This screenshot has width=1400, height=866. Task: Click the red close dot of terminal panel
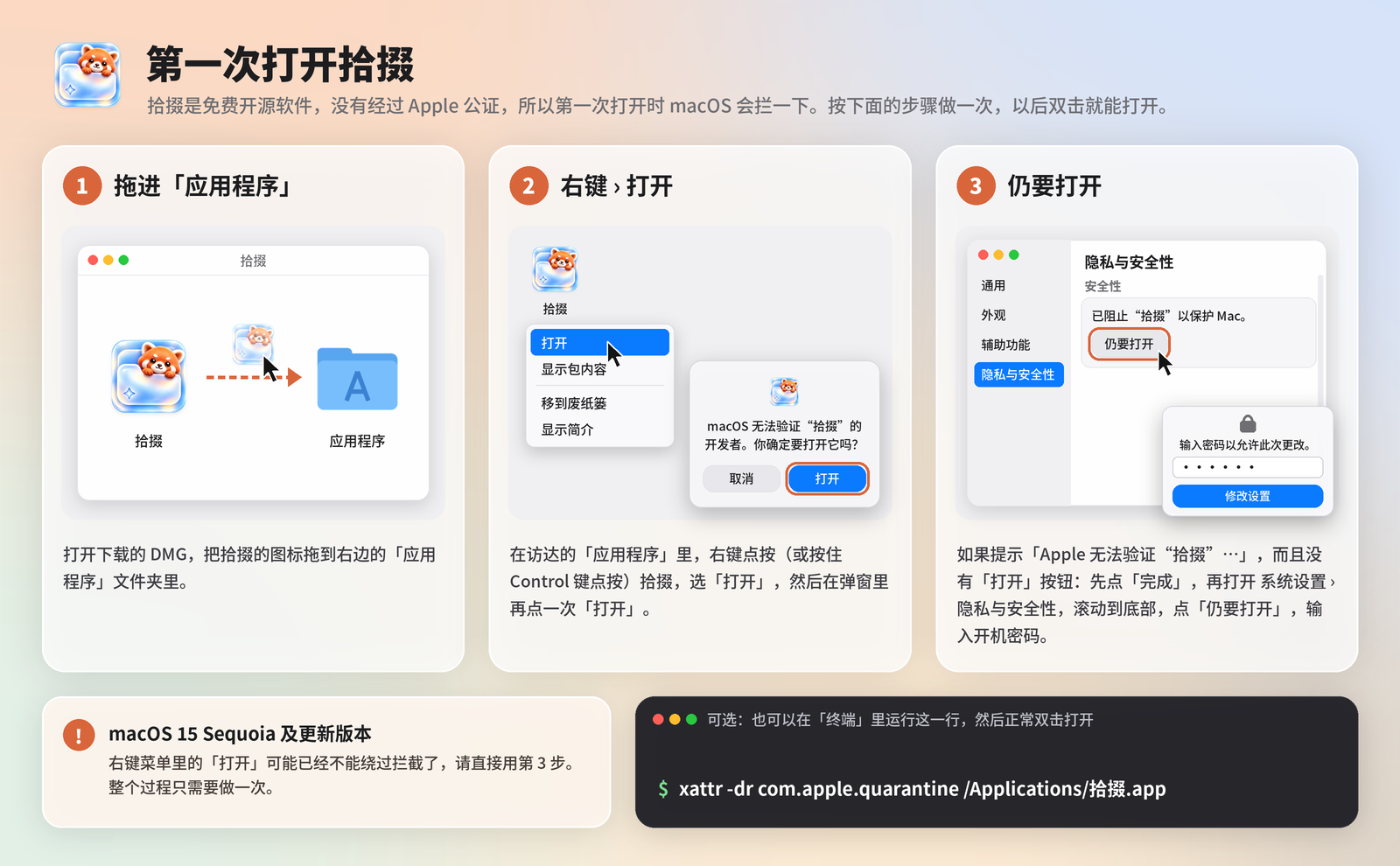658,719
